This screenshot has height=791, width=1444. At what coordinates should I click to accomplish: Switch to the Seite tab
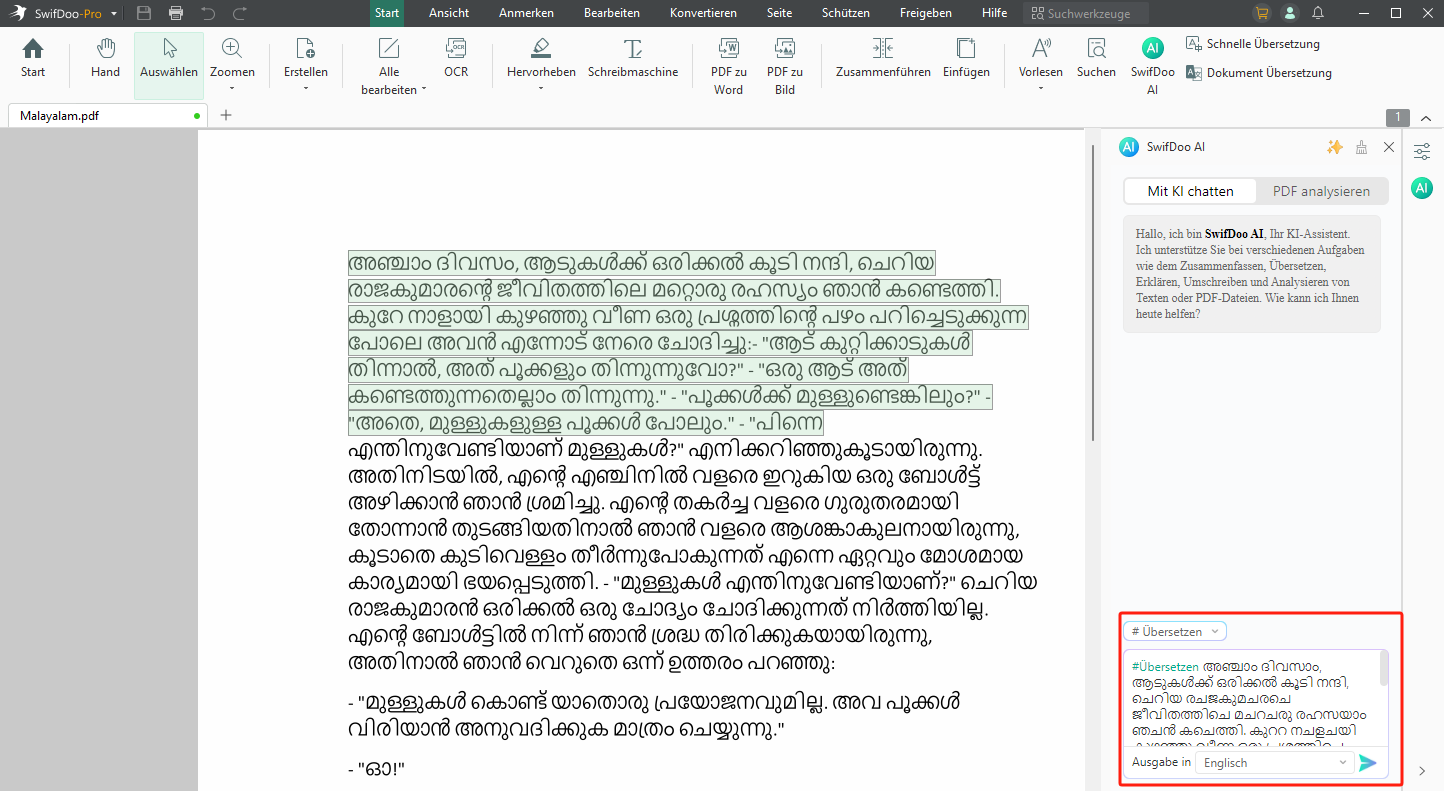pos(779,13)
